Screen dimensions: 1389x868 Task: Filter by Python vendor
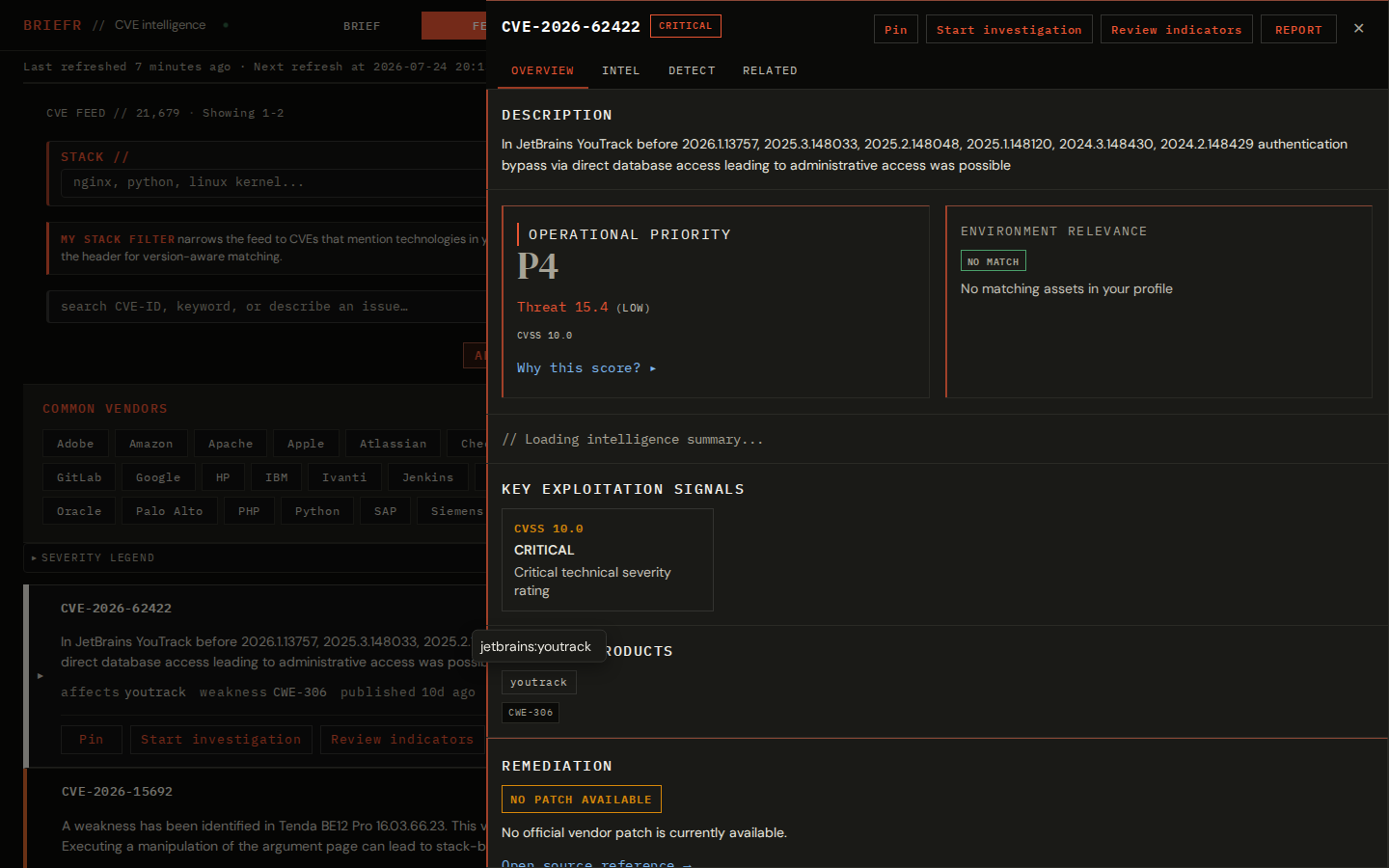pos(317,511)
